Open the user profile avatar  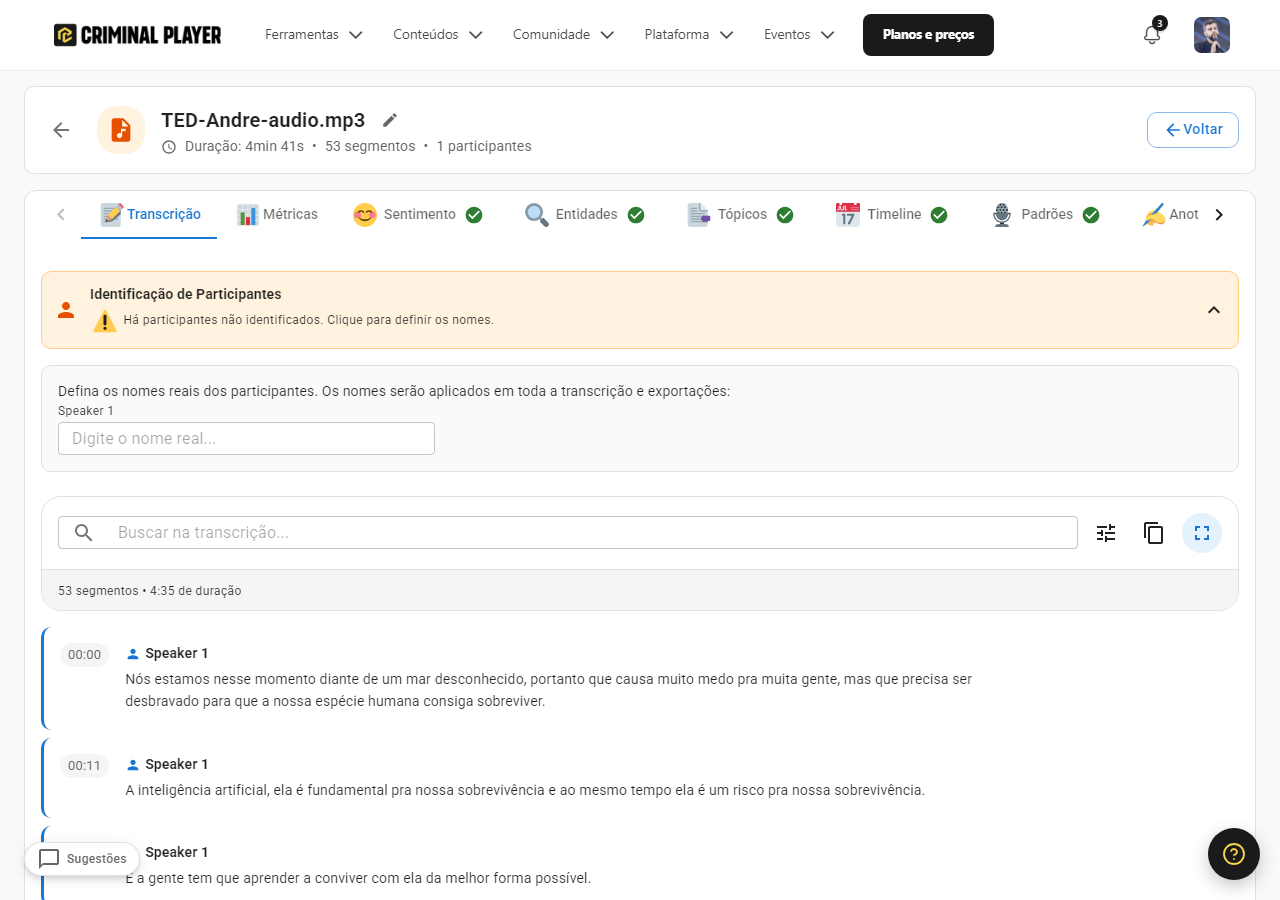click(x=1212, y=35)
